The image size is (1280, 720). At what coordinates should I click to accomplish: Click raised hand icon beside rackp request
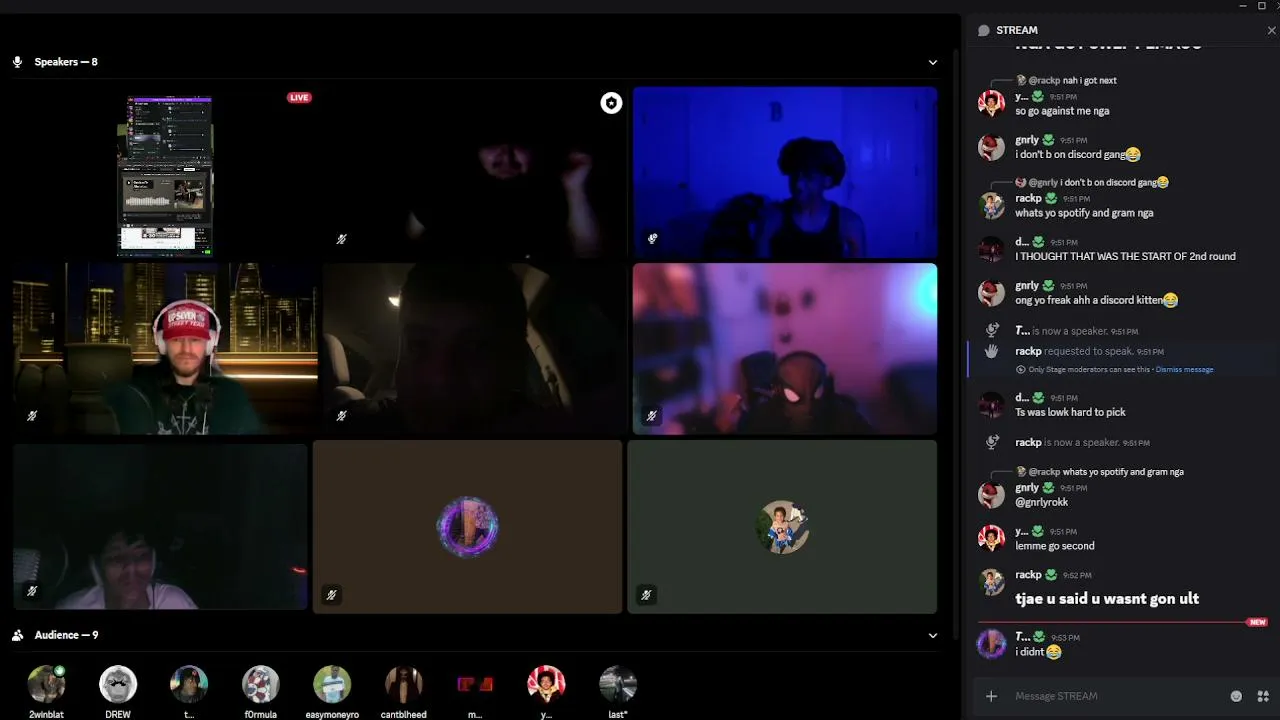(991, 351)
